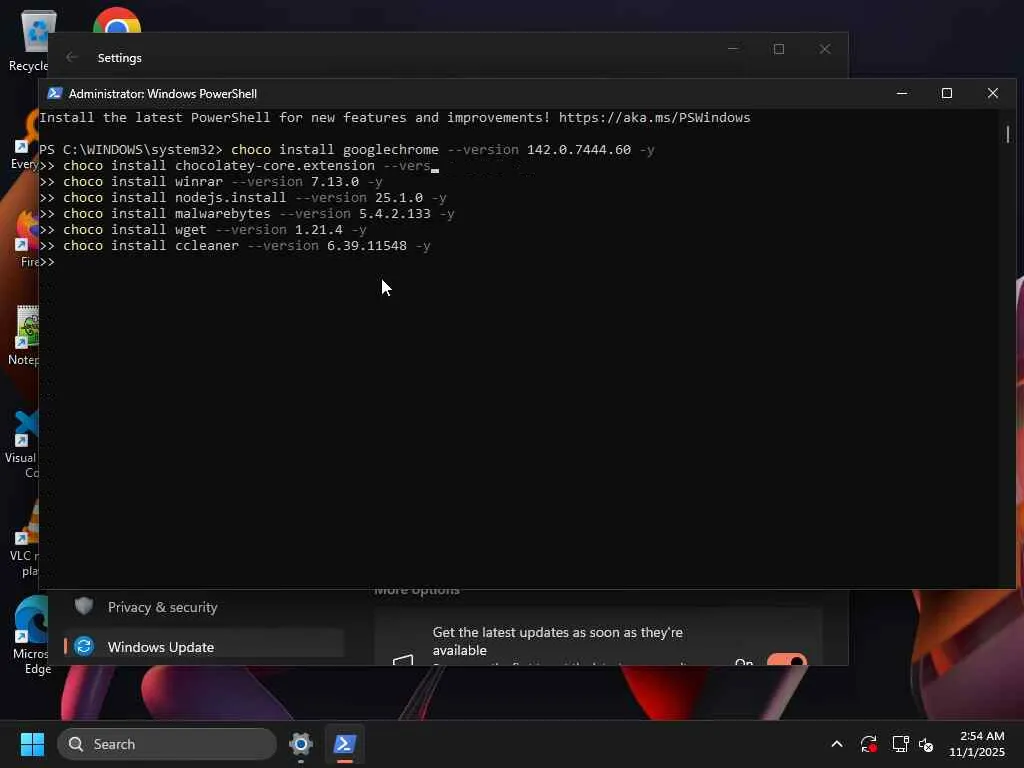Screen dimensions: 1024x768
Task: Click the 'choco install ccleaner' line
Action: (235, 246)
